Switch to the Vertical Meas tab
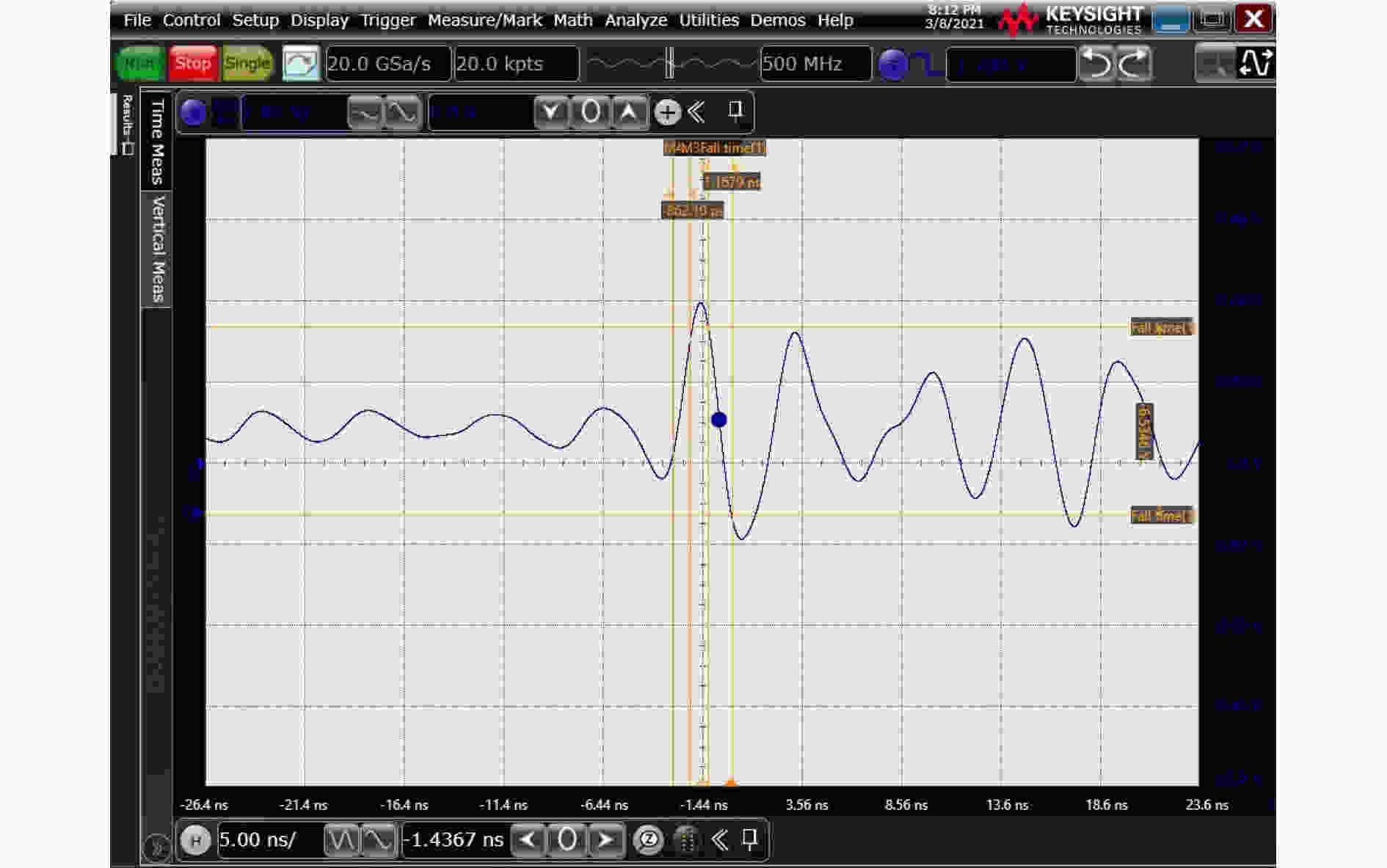This screenshot has width=1387, height=868. click(156, 249)
